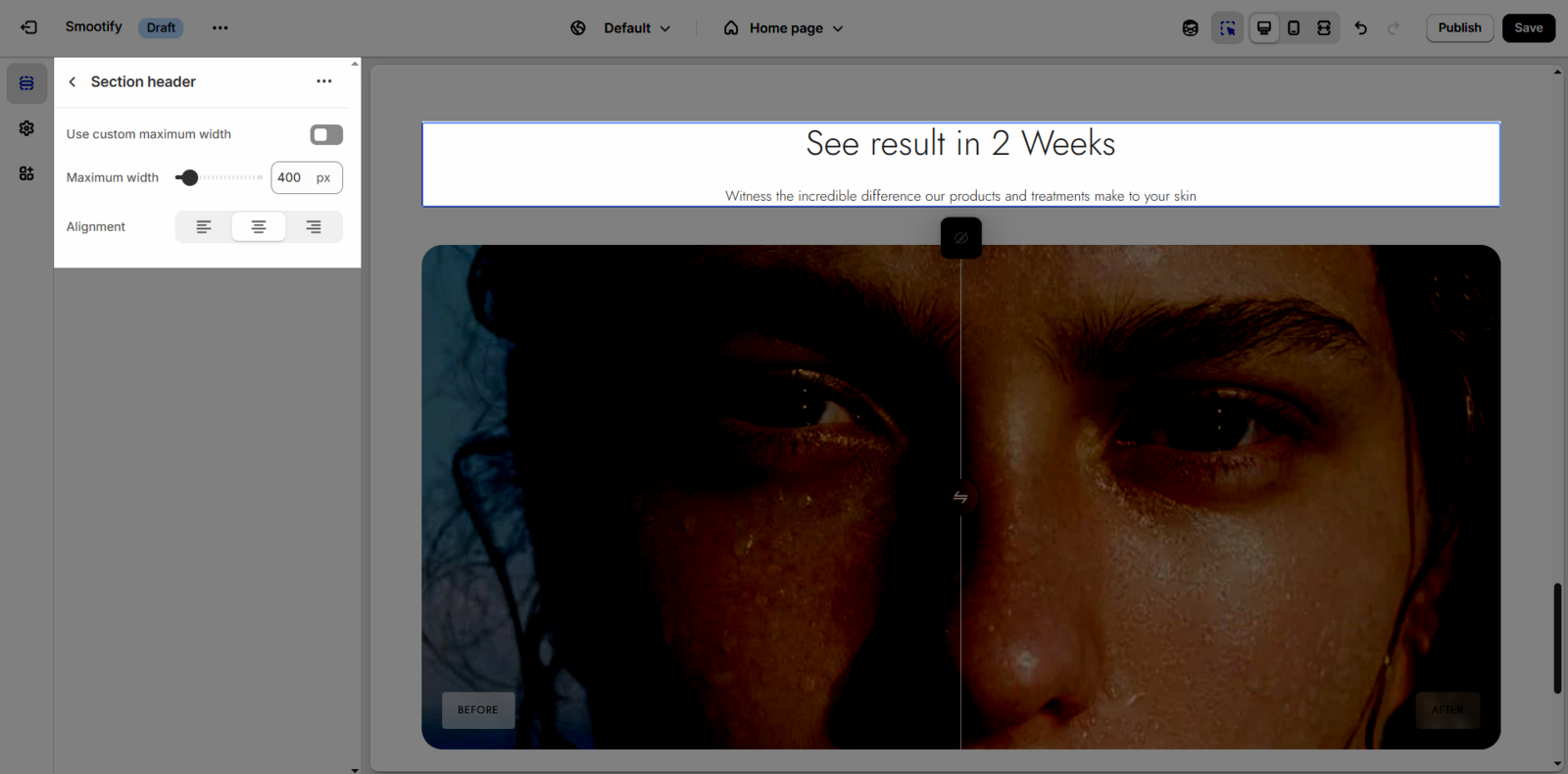This screenshot has width=1568, height=774.
Task: Select center alignment option
Action: pyautogui.click(x=259, y=226)
